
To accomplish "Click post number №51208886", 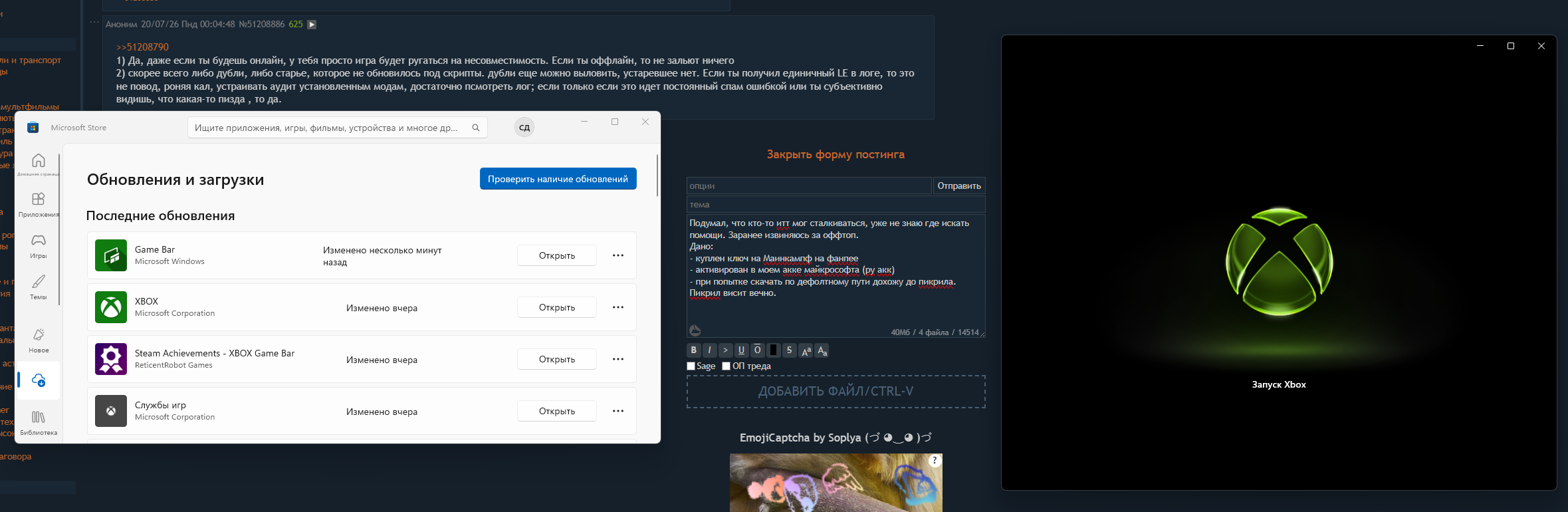I will [x=261, y=25].
